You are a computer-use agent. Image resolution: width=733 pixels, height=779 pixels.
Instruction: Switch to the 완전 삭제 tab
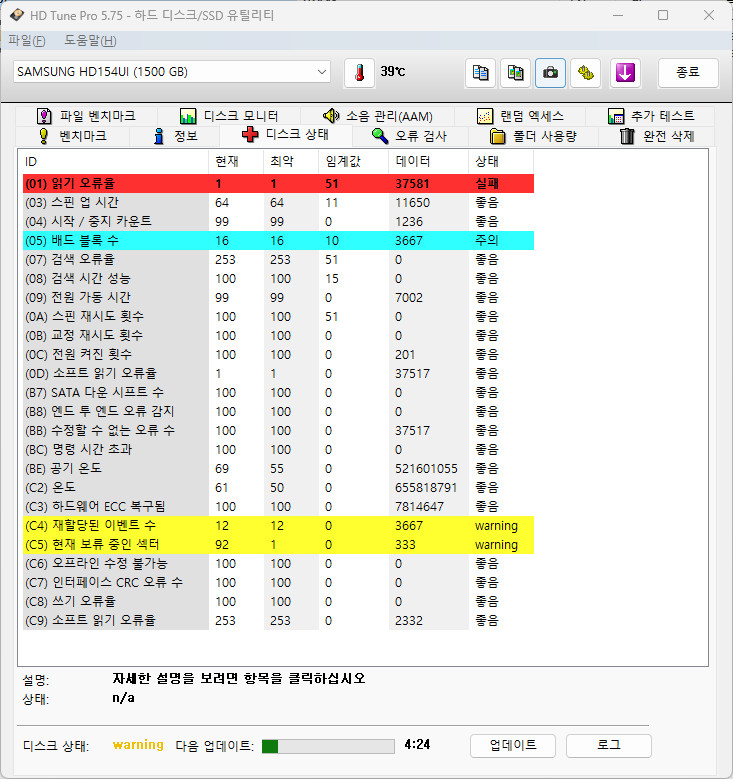[x=657, y=136]
